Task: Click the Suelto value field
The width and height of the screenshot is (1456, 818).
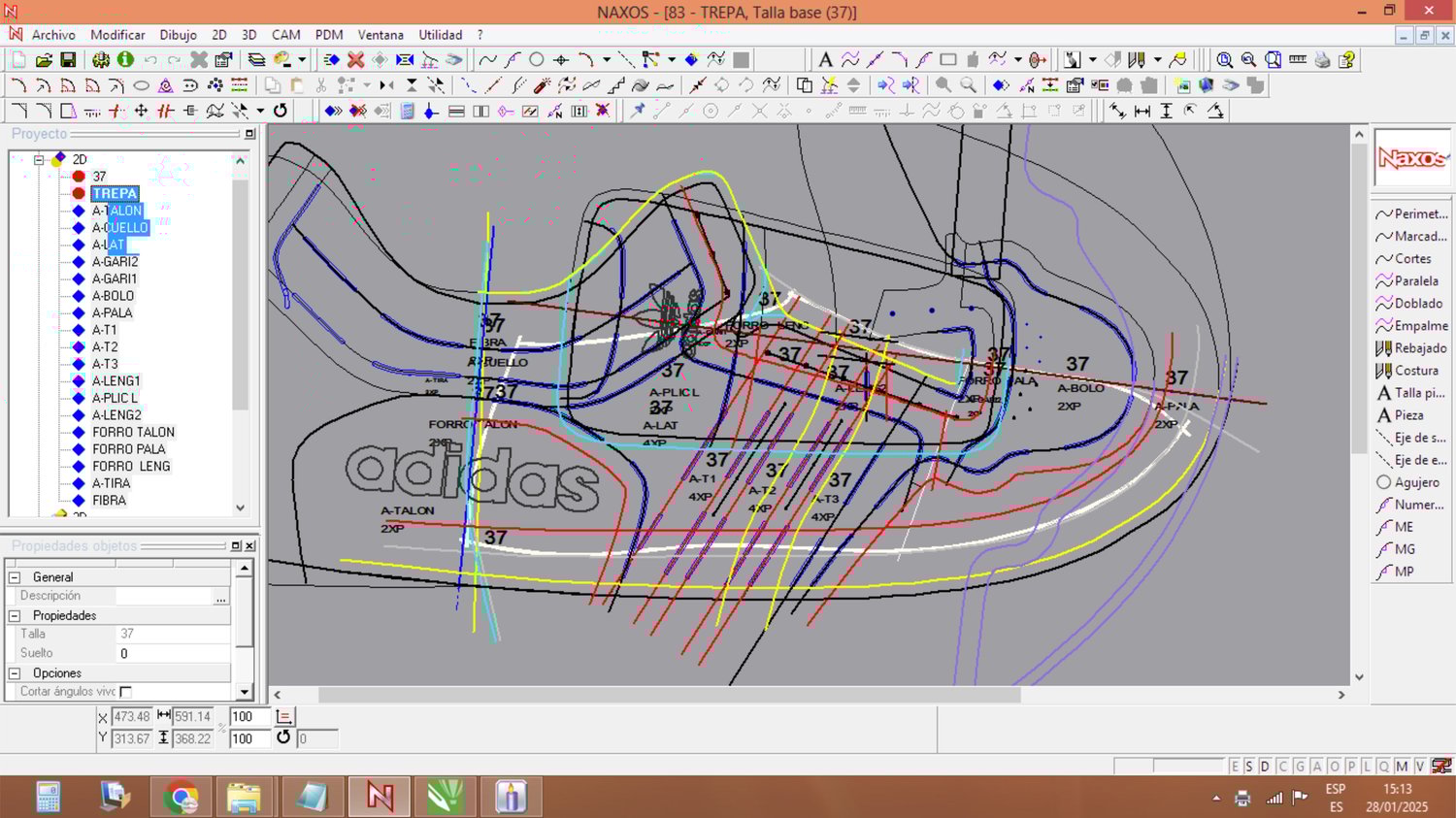Action: tap(173, 654)
